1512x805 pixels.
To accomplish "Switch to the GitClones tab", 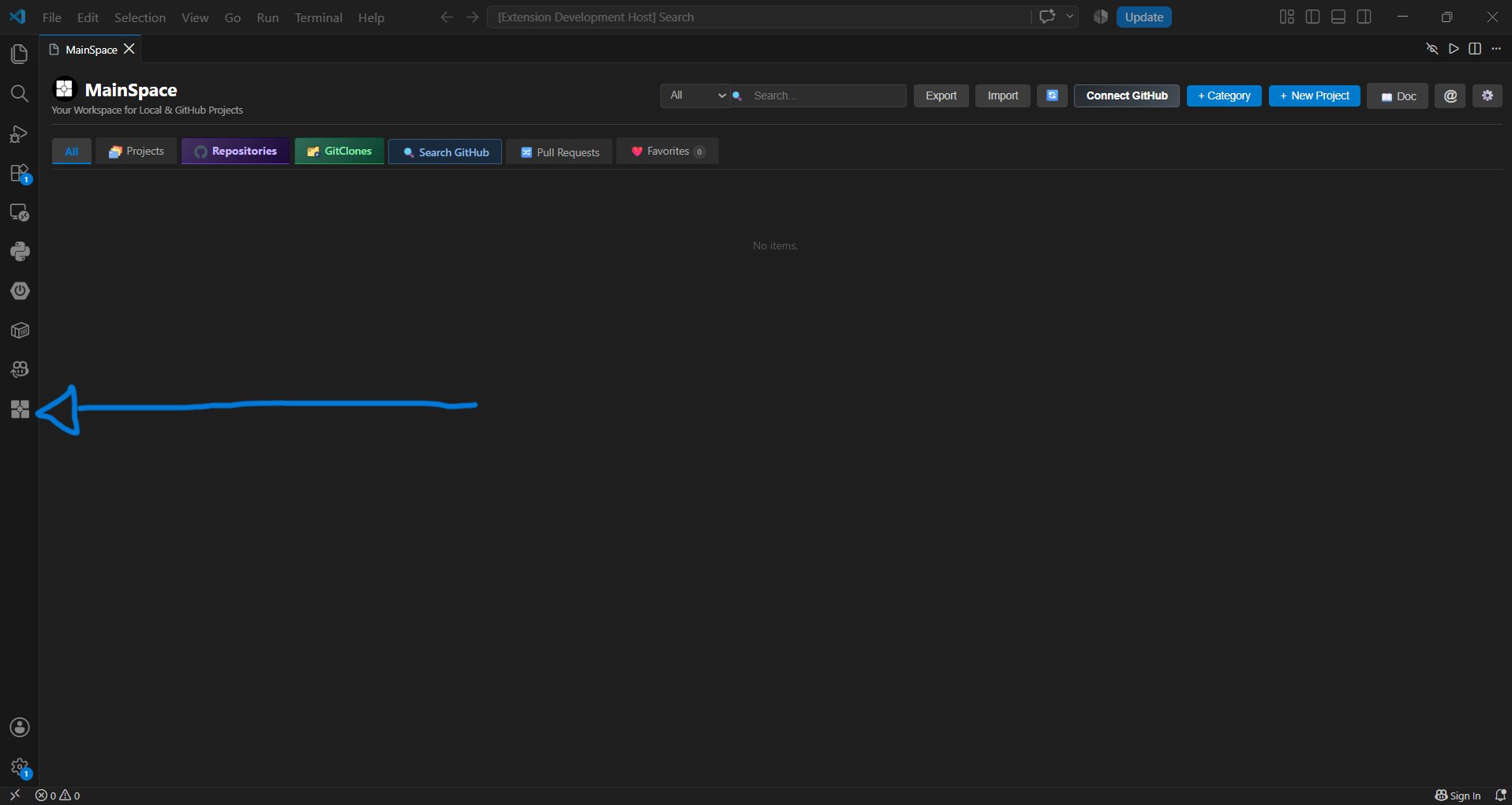I will 339,152.
